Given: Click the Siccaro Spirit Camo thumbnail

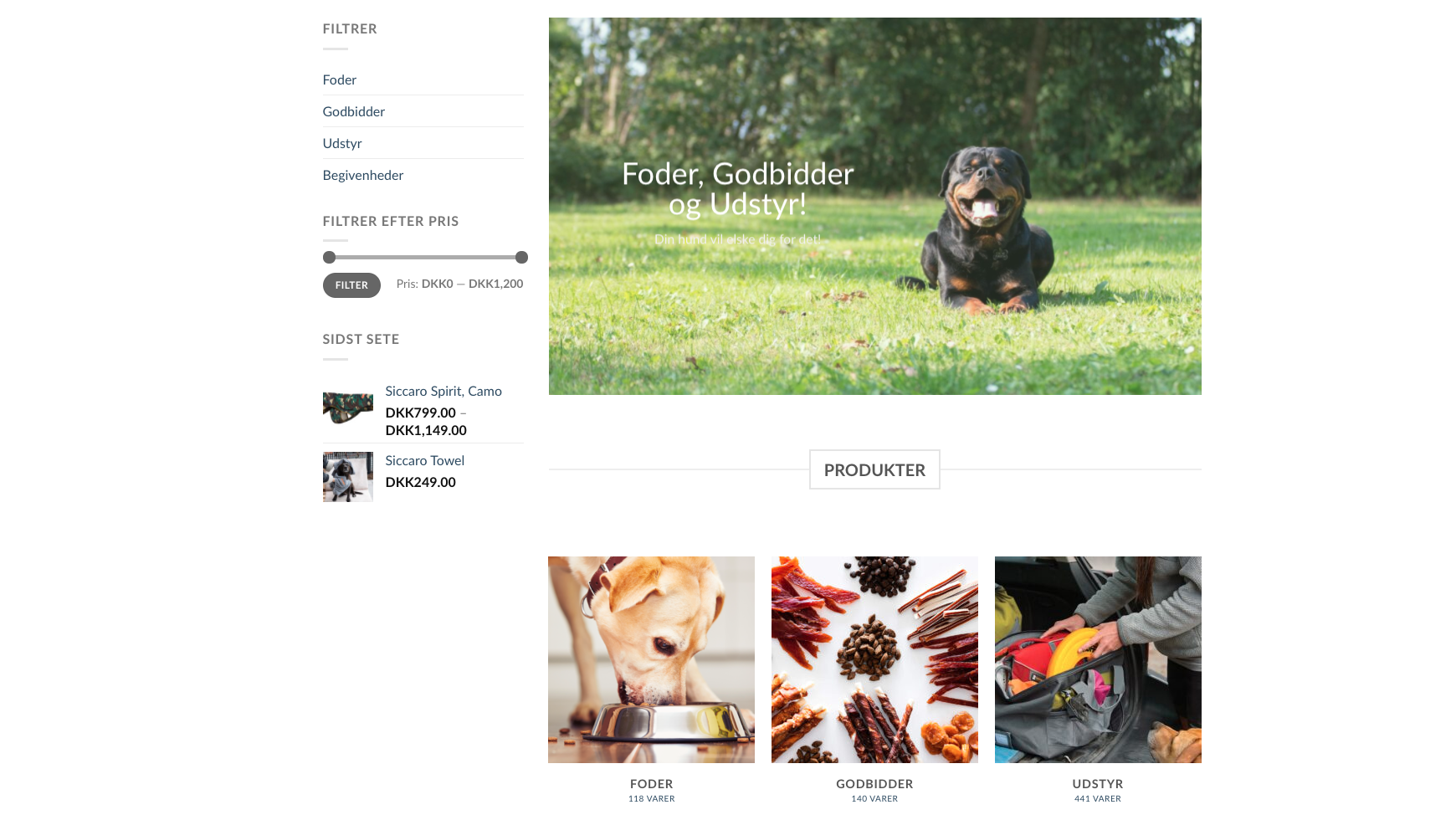Looking at the screenshot, I should point(348,408).
